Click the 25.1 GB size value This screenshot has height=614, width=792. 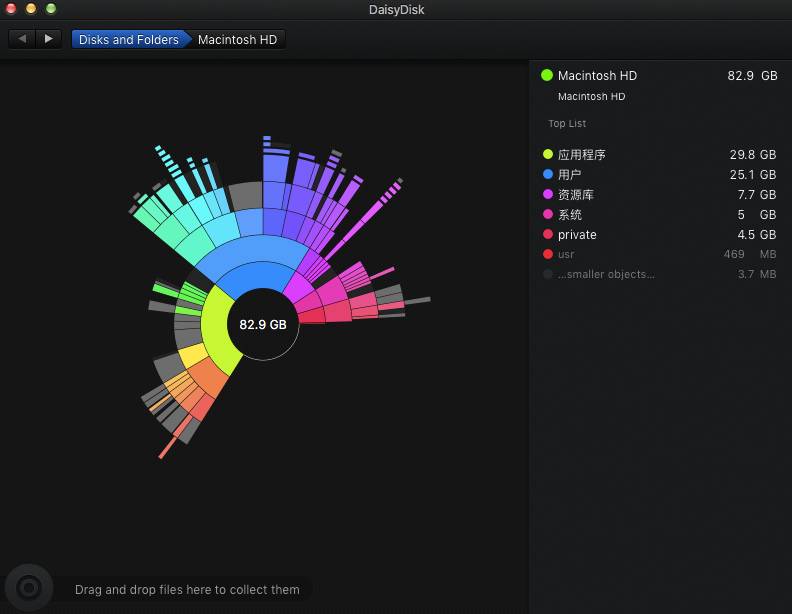pyautogui.click(x=752, y=175)
